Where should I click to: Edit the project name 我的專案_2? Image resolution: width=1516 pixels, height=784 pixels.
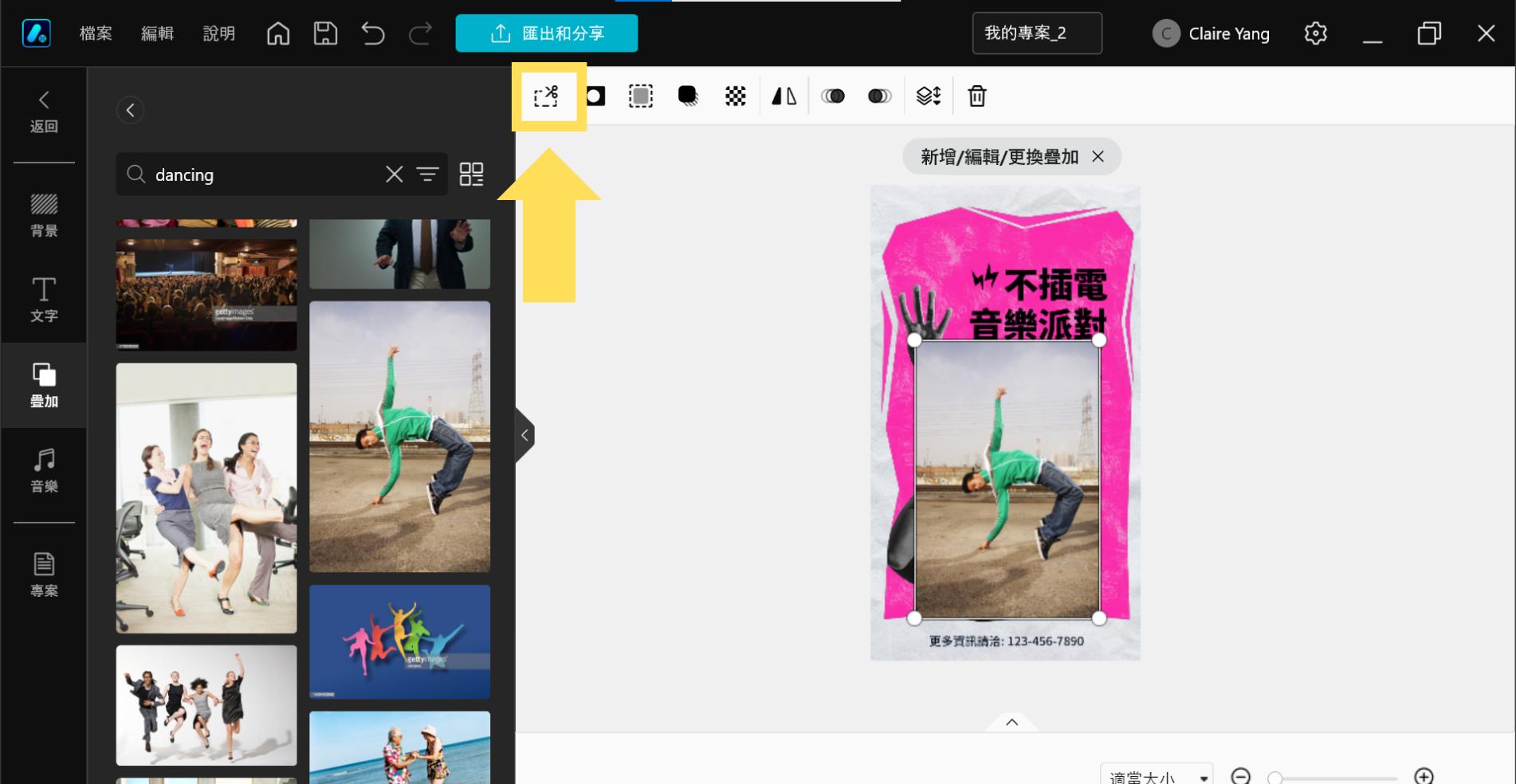(x=1037, y=33)
